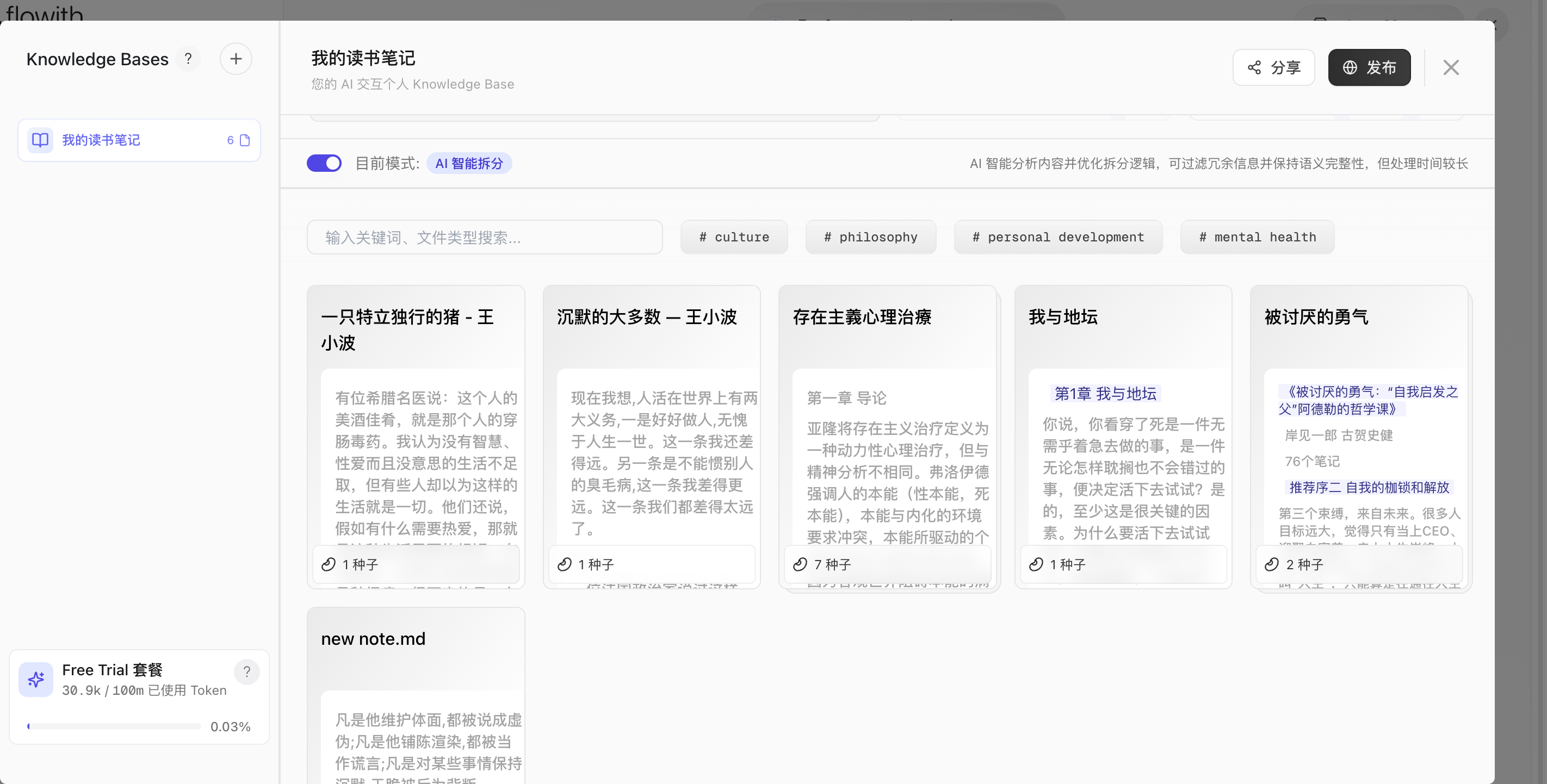Click the token usage progress bar
This screenshot has width=1547, height=784.
(114, 726)
